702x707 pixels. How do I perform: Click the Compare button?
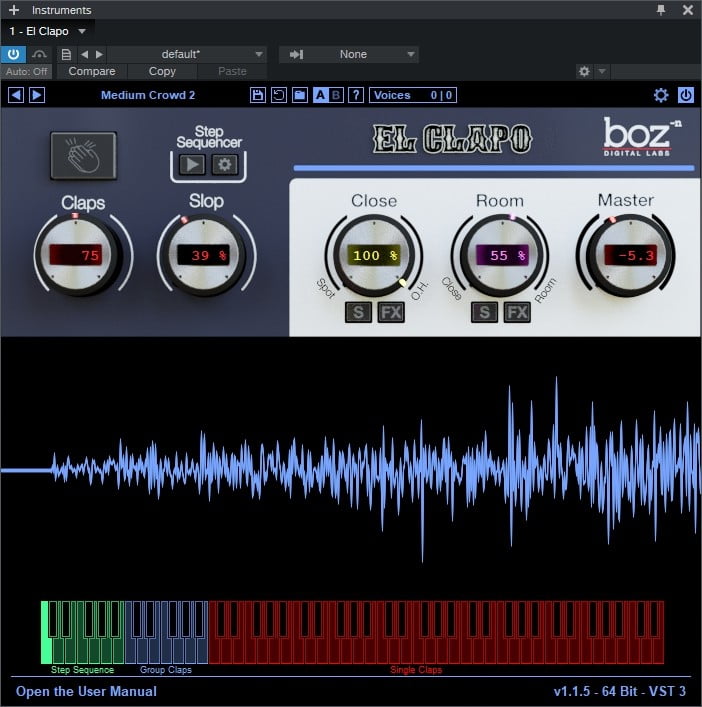(x=92, y=71)
